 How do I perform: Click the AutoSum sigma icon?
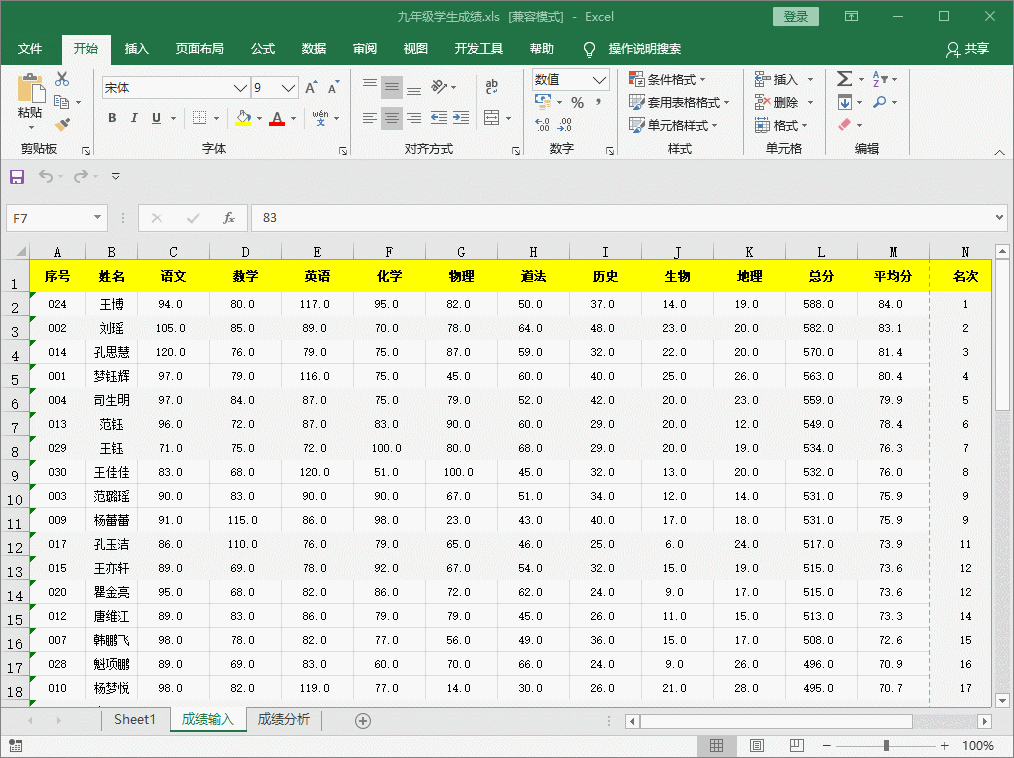[x=844, y=79]
